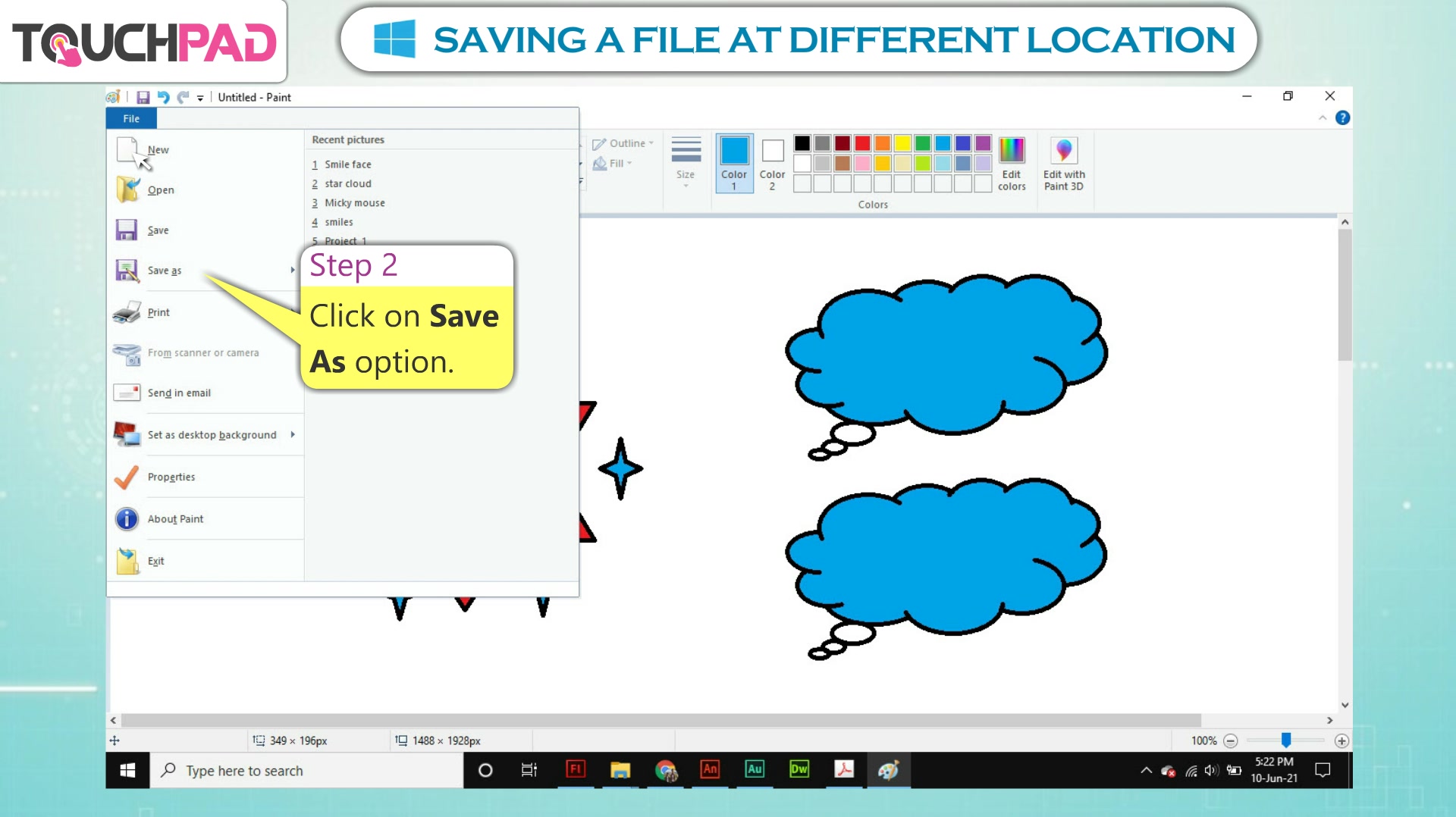Pick the black color swatch
Viewport: 1456px width, 817px height.
coord(802,143)
